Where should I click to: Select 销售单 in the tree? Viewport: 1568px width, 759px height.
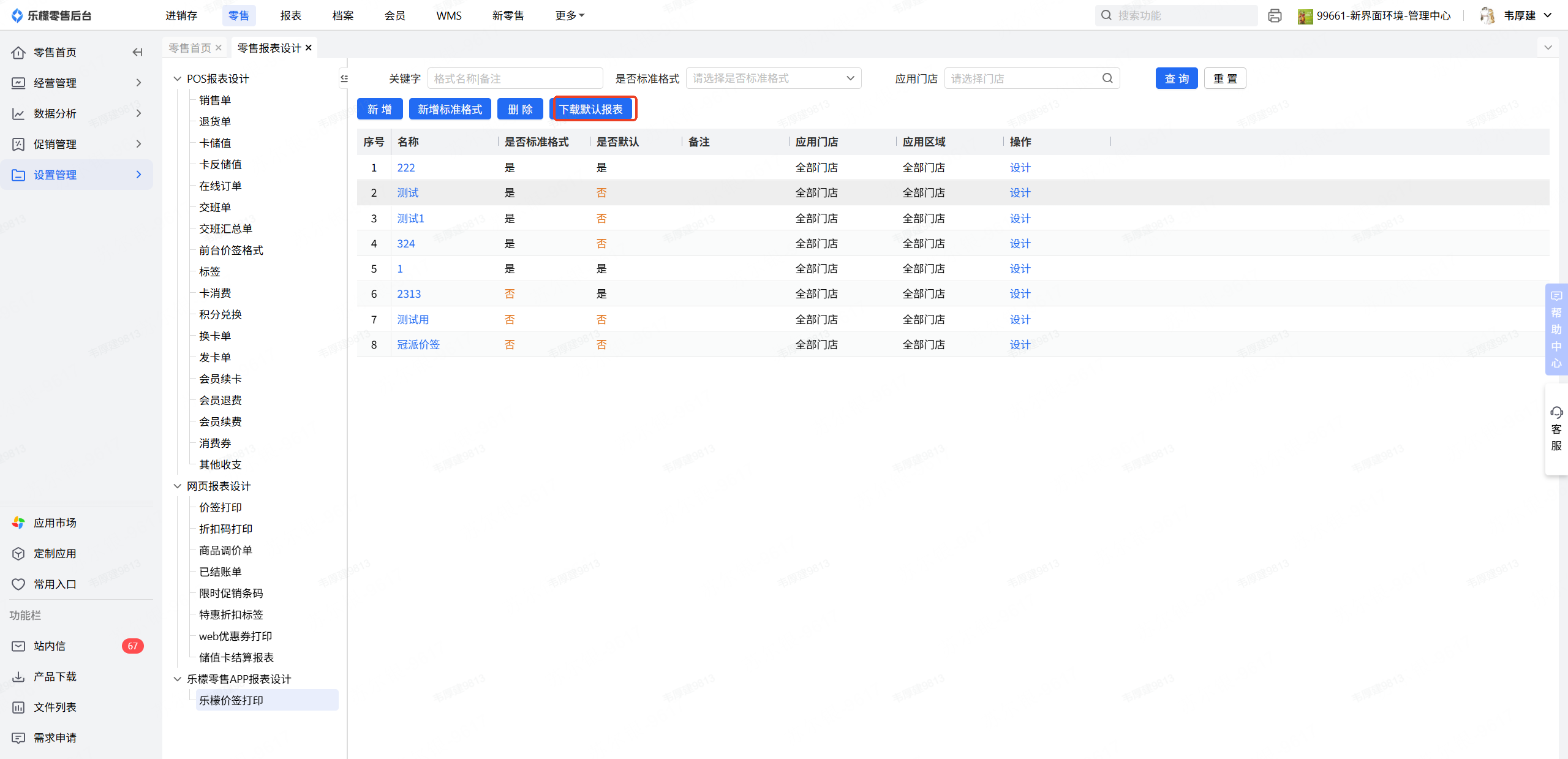pos(215,100)
